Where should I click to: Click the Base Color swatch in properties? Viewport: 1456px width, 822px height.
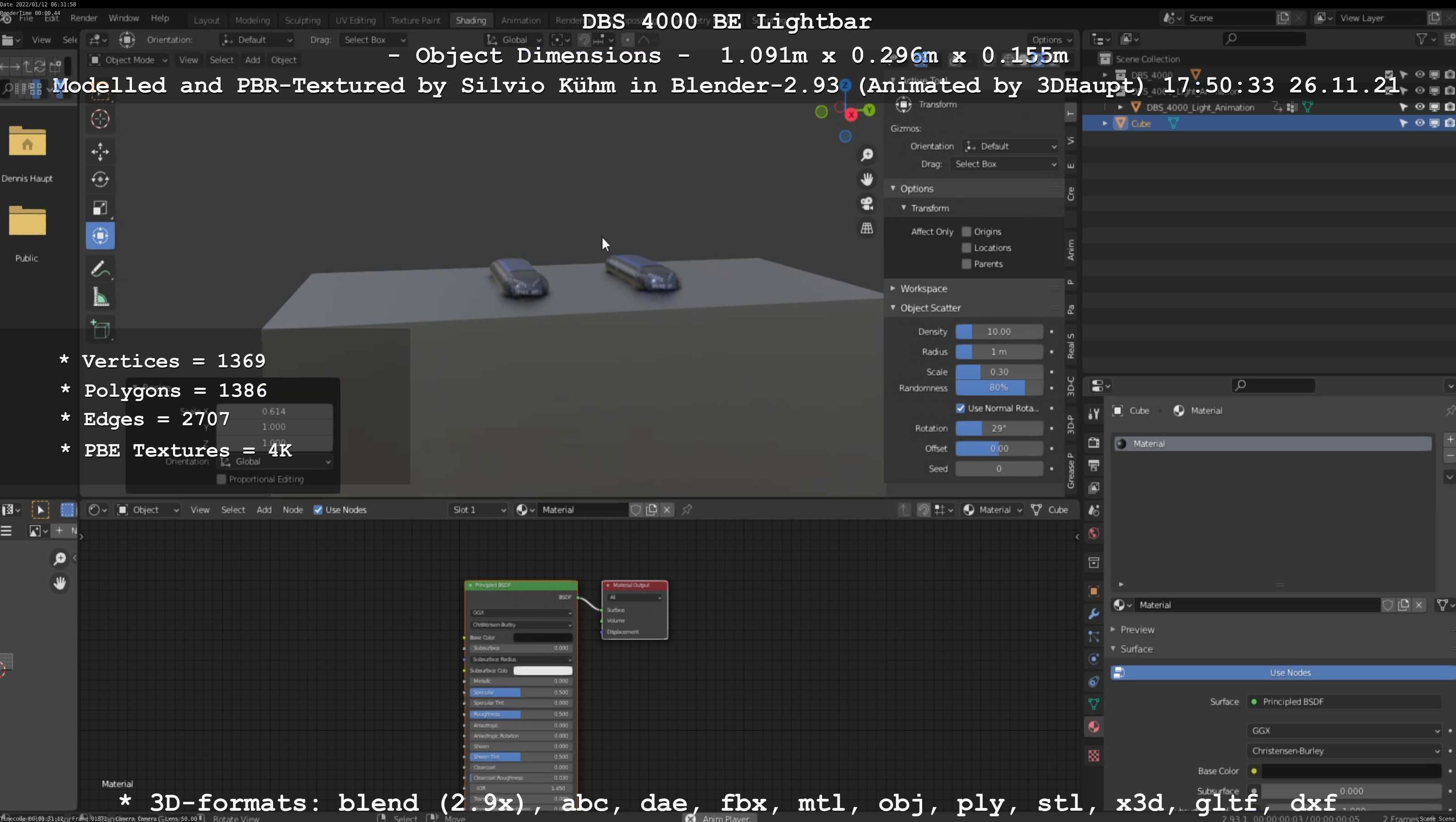tap(1351, 771)
